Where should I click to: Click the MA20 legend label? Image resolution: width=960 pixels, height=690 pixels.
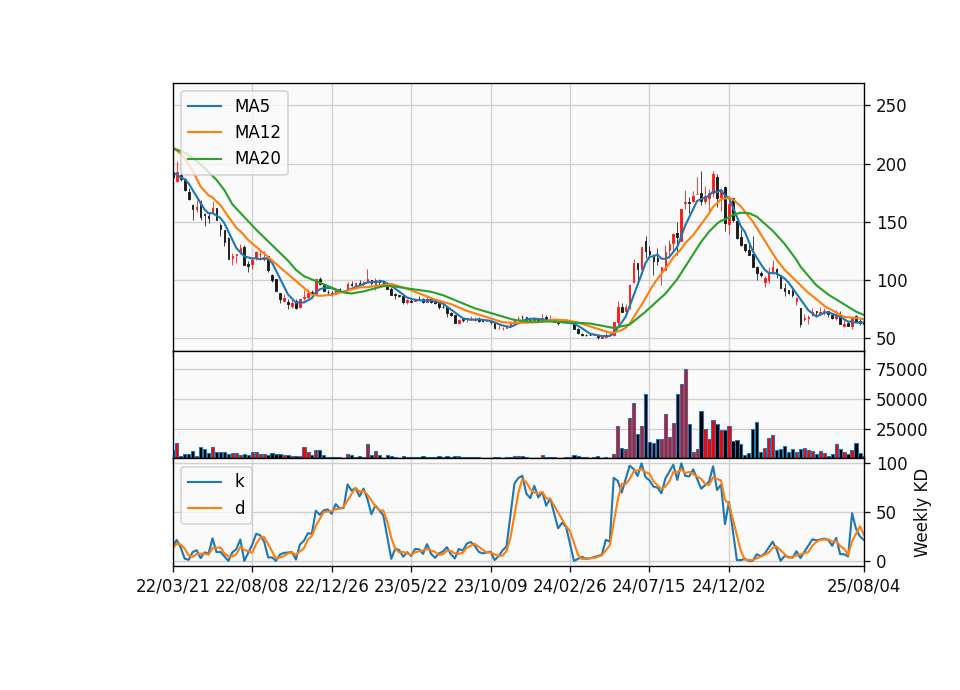[x=257, y=158]
